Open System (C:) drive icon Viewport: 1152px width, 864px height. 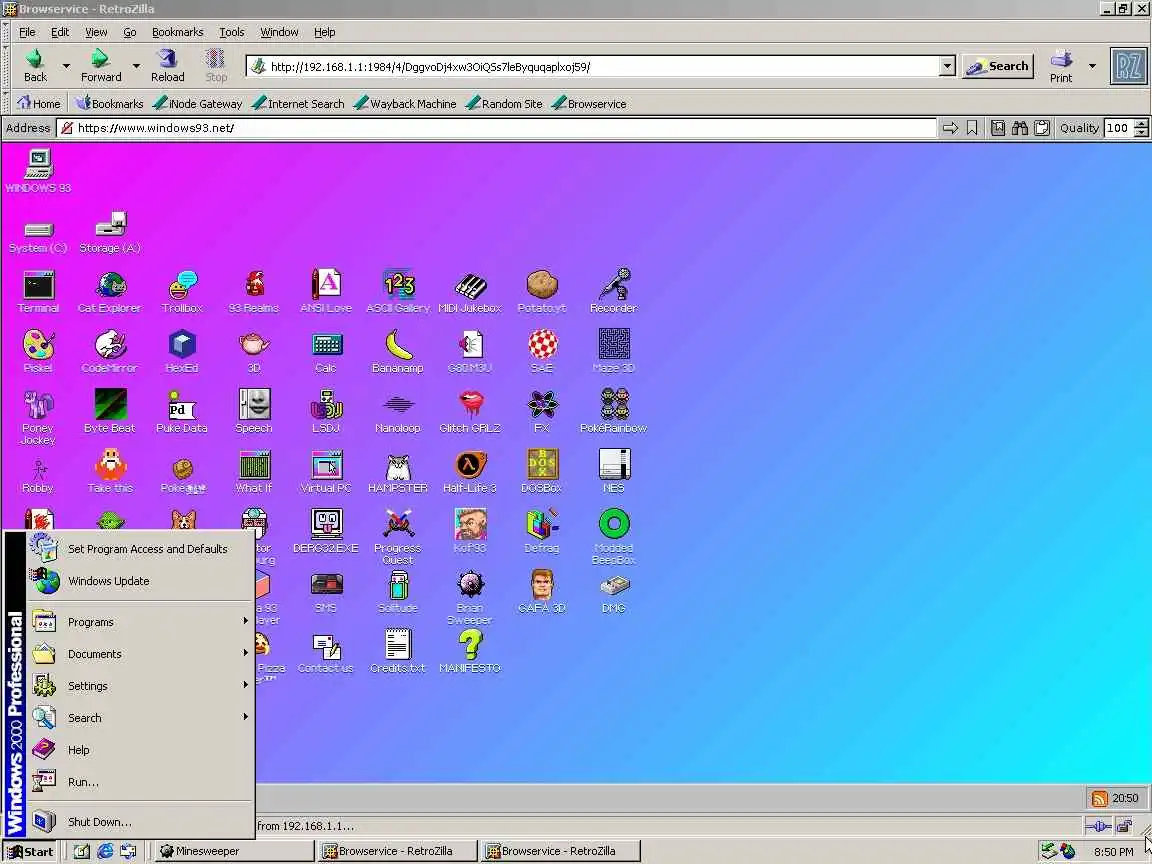tap(38, 235)
